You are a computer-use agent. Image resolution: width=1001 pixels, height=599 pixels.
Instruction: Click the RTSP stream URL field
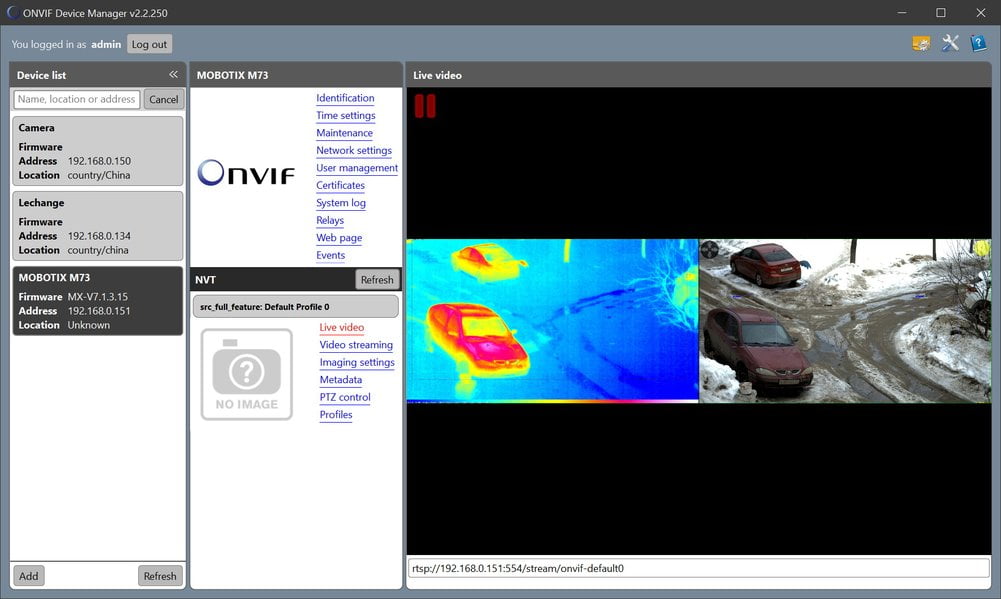tap(698, 568)
